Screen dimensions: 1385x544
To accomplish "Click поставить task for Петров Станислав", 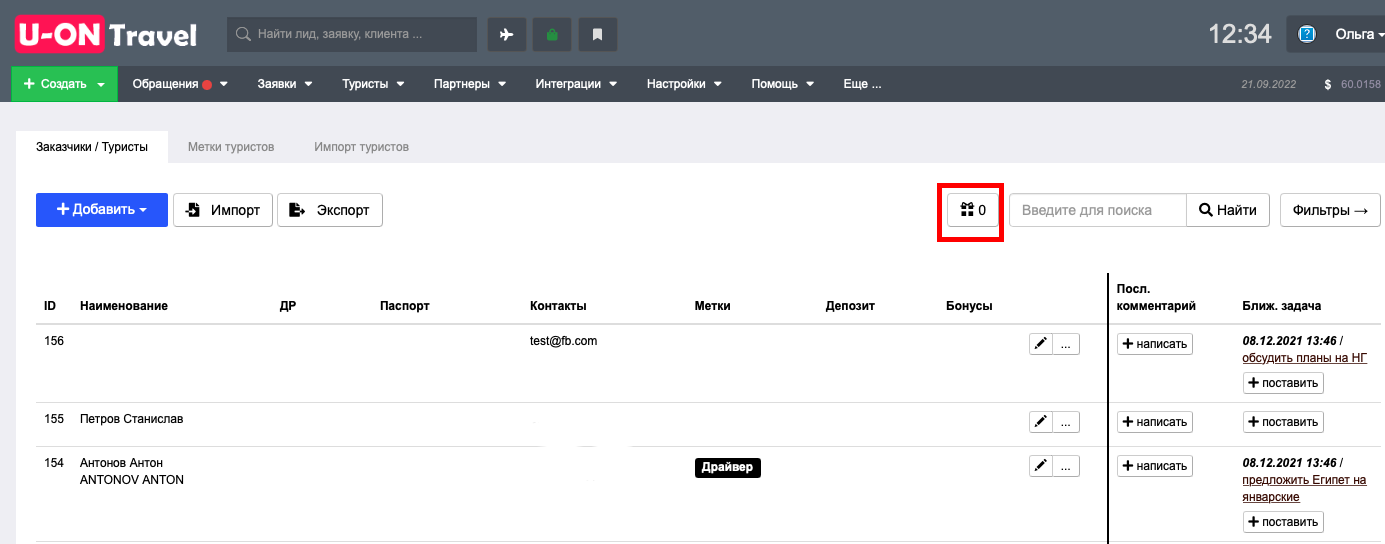I will [1283, 422].
